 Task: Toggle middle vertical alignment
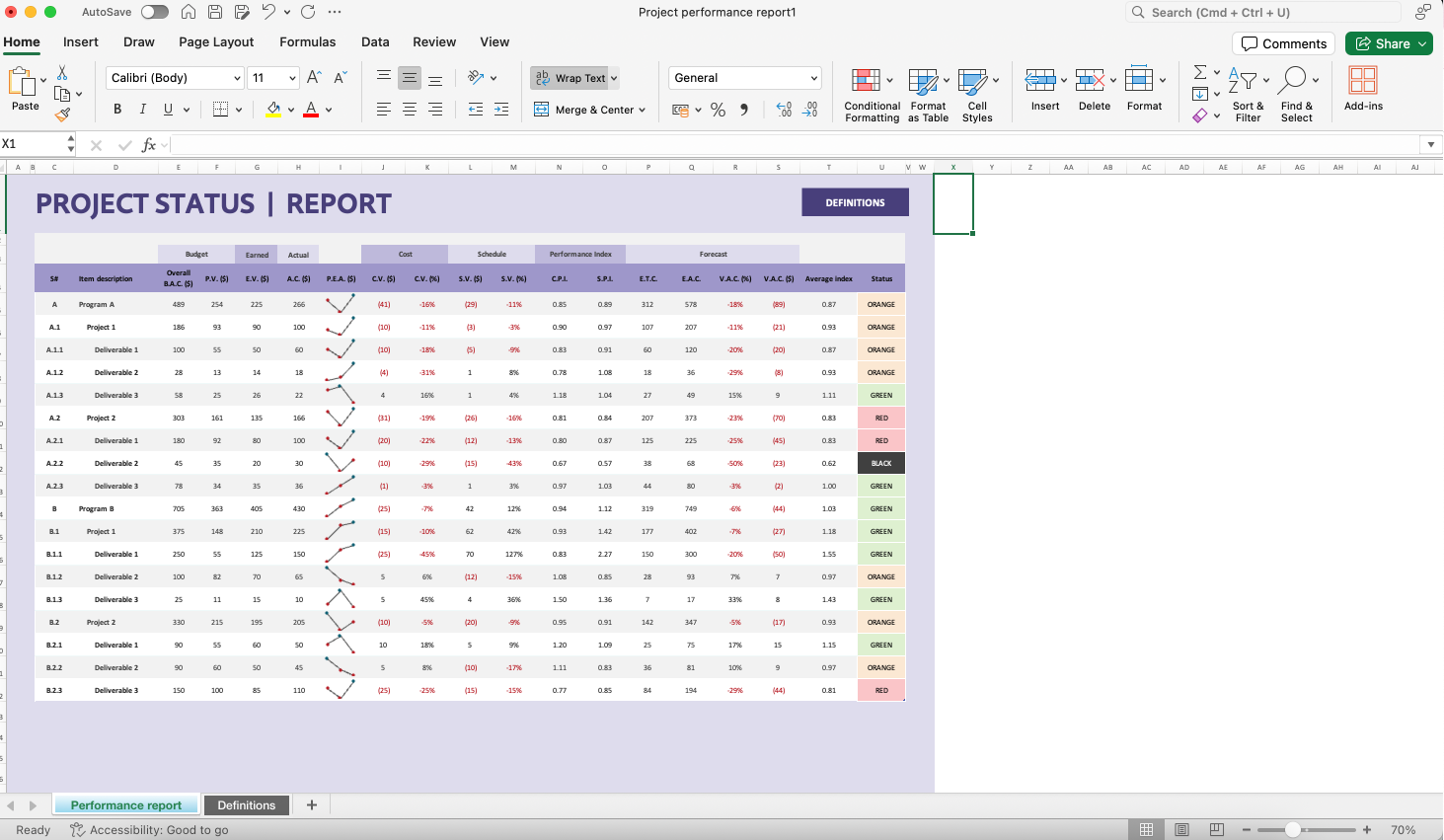(410, 77)
